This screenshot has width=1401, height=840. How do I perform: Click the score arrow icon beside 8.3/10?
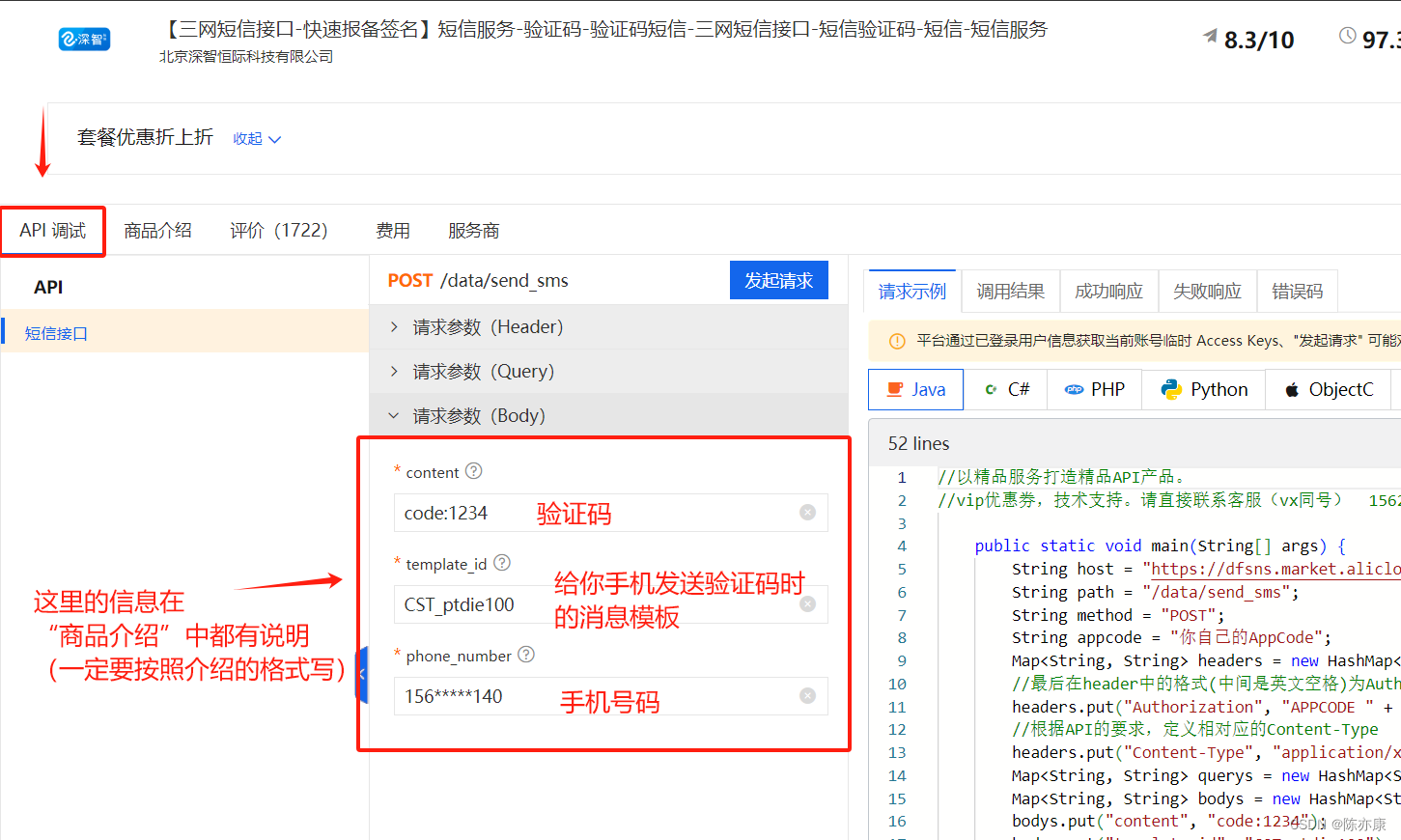tap(1210, 36)
